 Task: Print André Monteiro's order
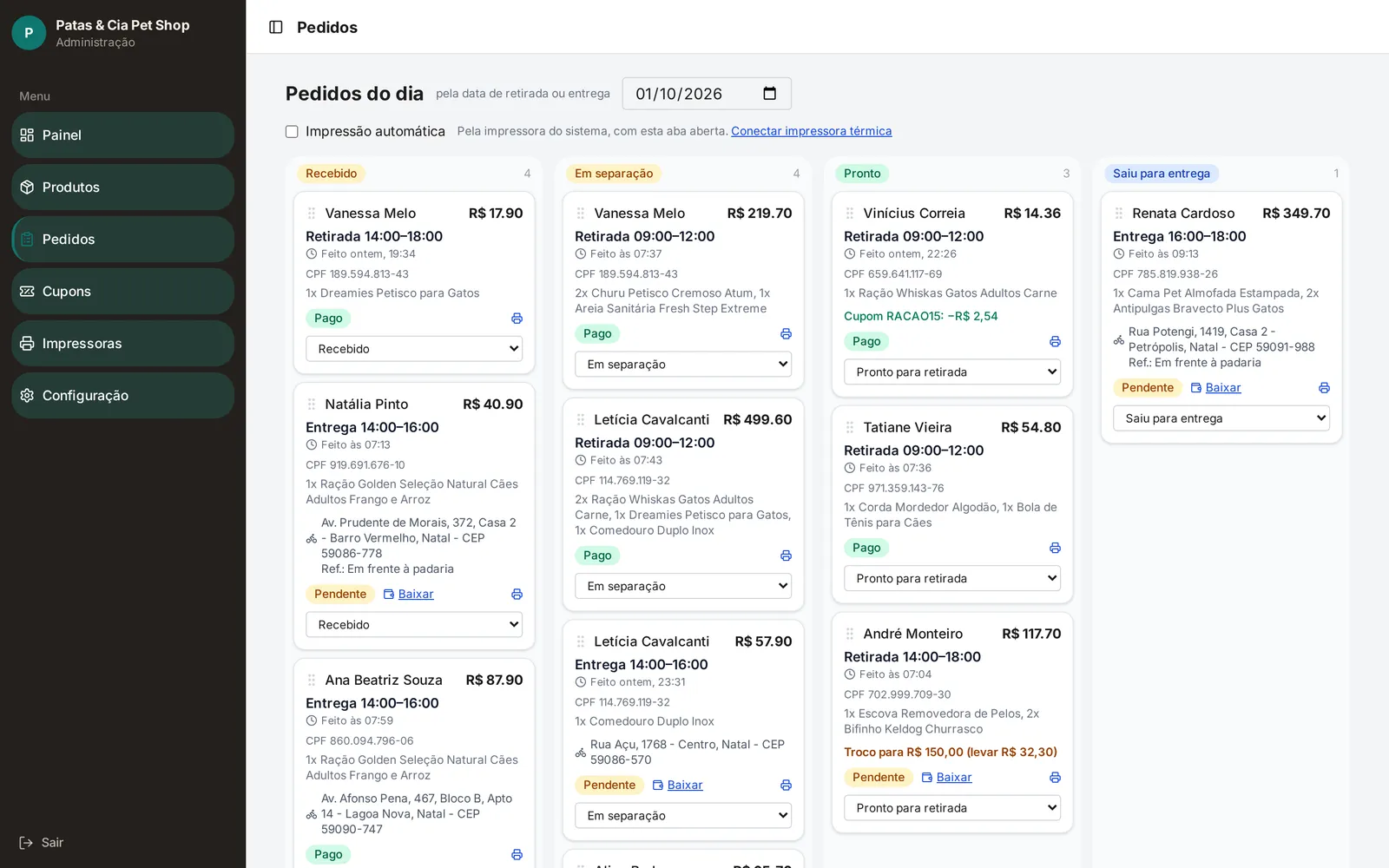click(1055, 778)
